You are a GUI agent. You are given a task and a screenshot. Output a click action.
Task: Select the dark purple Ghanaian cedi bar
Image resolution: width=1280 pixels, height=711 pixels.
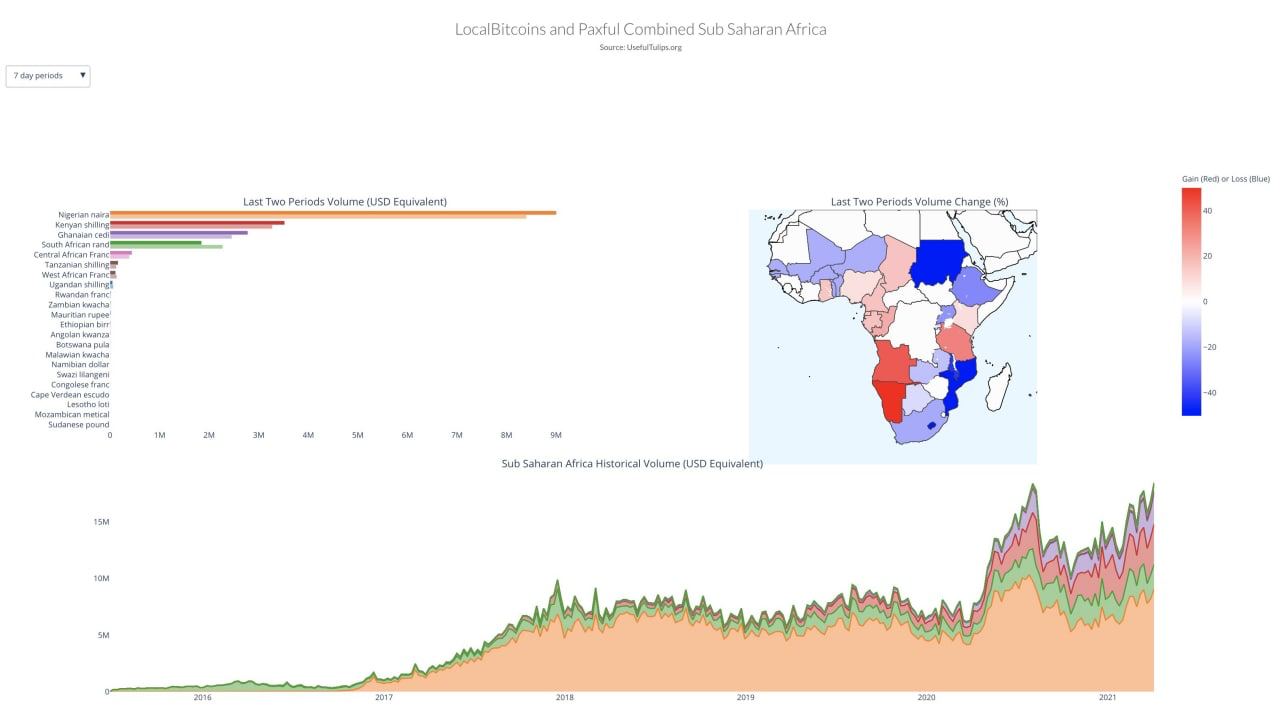click(x=179, y=232)
